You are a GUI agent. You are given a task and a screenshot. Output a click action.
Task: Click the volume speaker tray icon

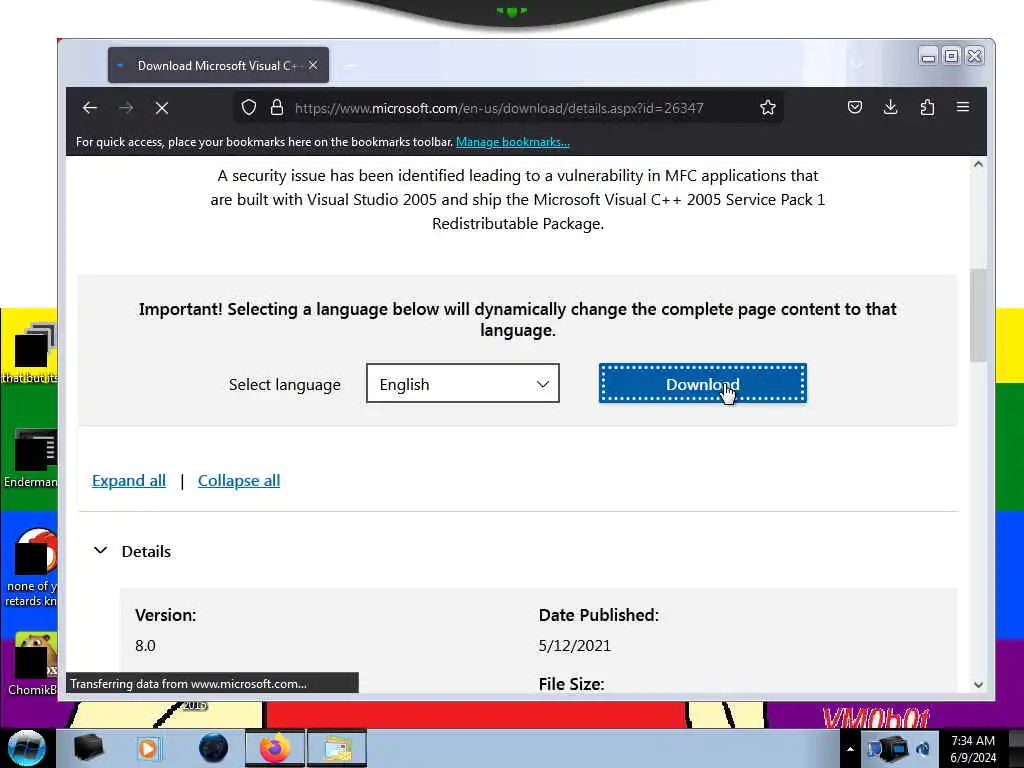click(x=923, y=749)
